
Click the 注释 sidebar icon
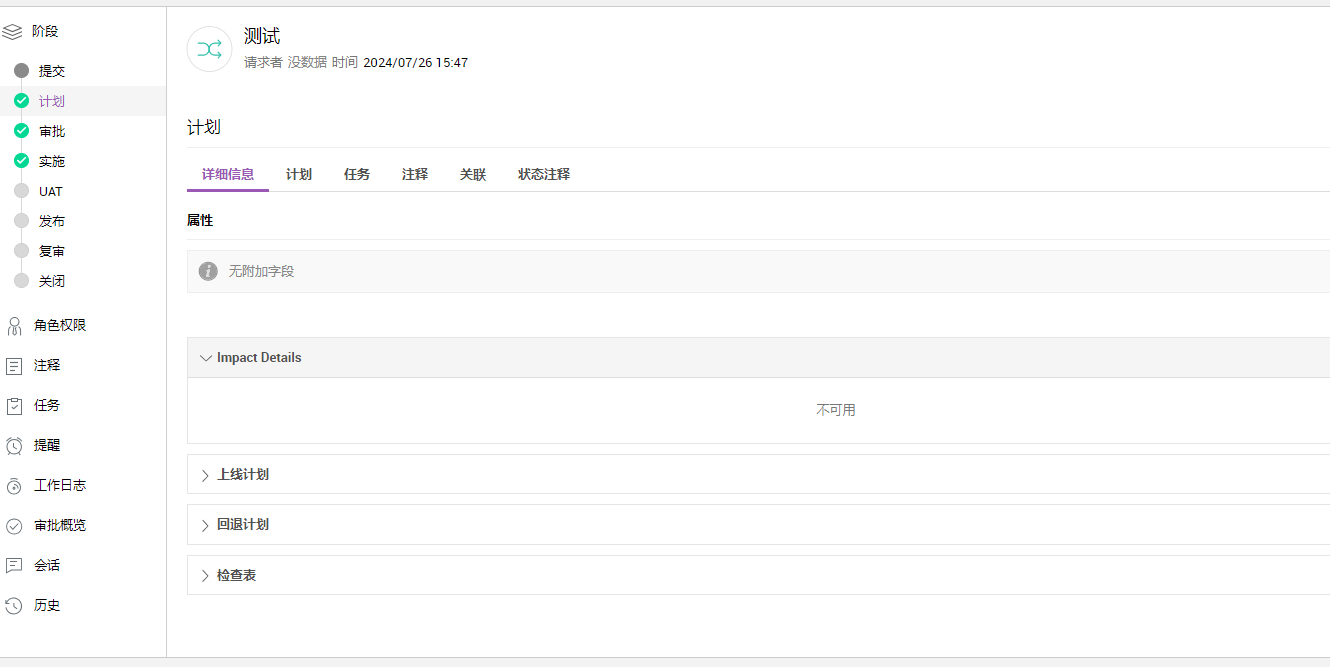(14, 366)
